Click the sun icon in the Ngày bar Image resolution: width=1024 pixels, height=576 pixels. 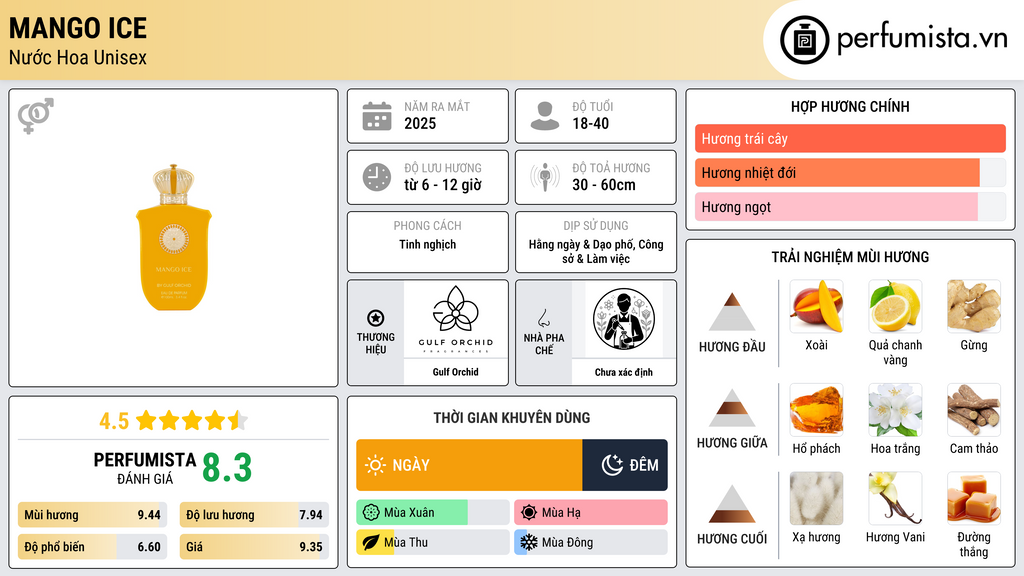tap(375, 465)
